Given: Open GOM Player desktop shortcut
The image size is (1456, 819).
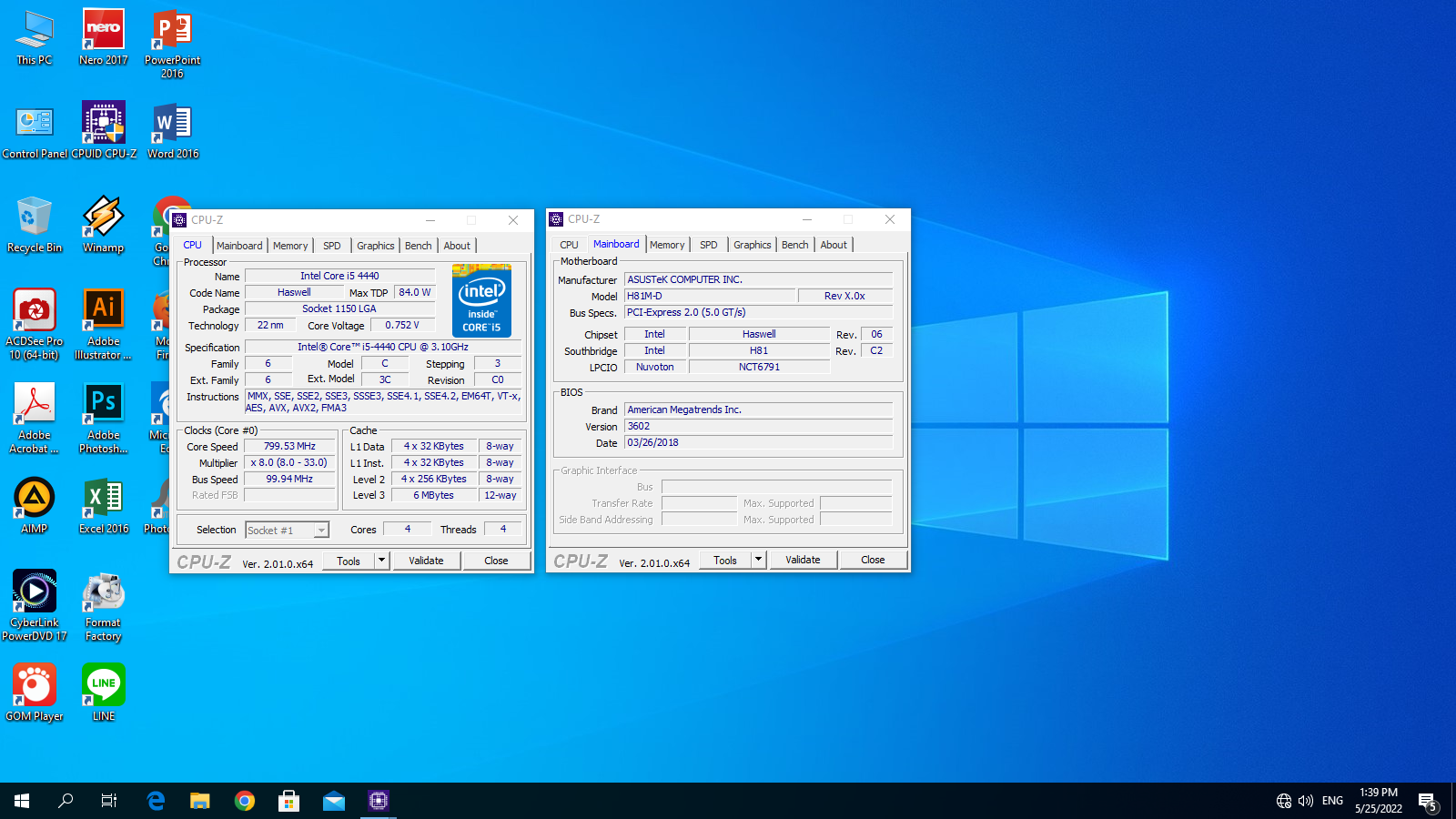Looking at the screenshot, I should click(35, 693).
